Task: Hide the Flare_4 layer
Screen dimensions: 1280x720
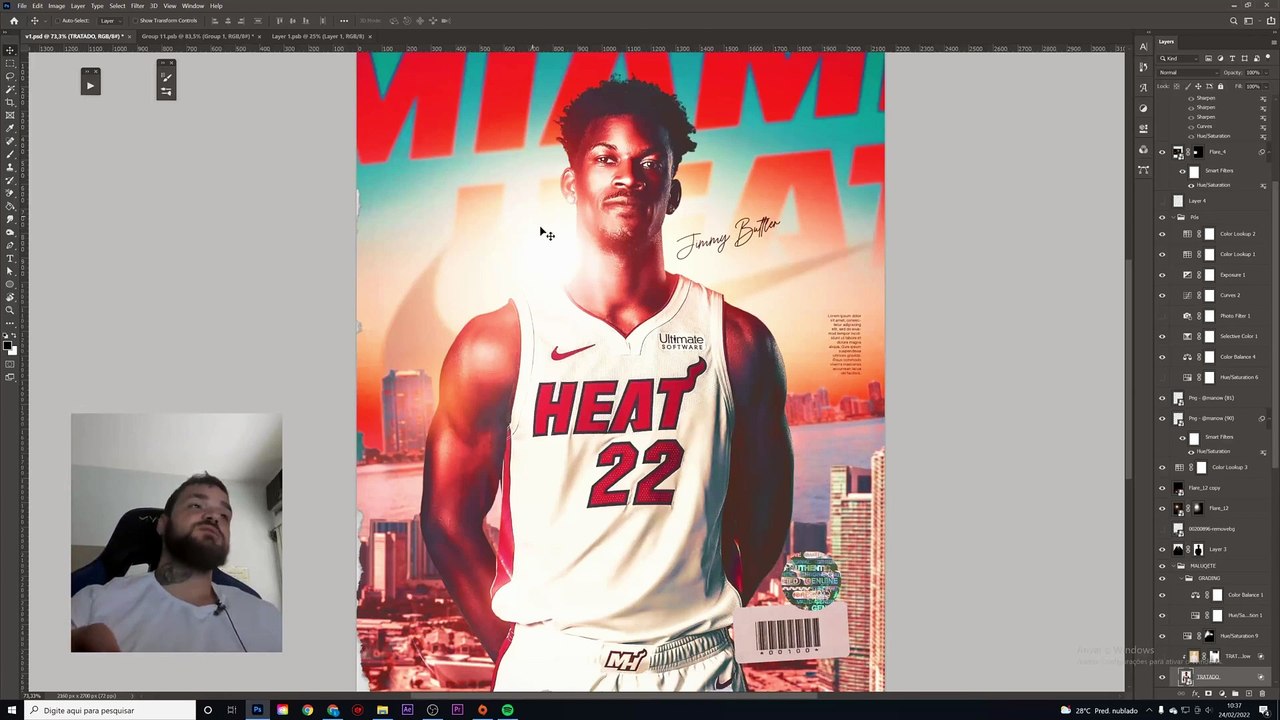Action: click(x=1162, y=152)
